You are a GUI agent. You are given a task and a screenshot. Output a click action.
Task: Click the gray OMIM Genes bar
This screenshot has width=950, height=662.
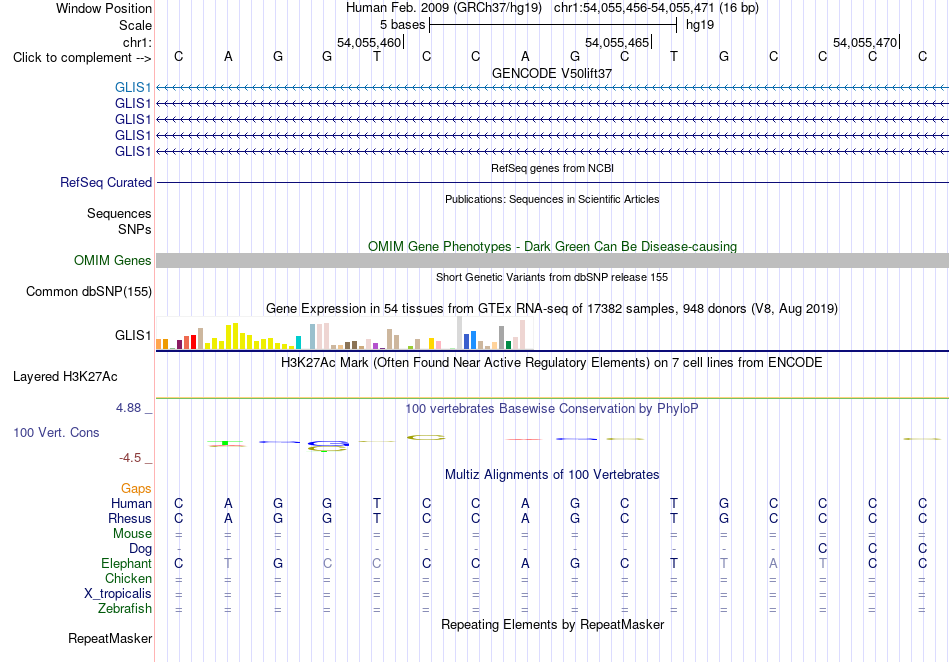(552, 260)
